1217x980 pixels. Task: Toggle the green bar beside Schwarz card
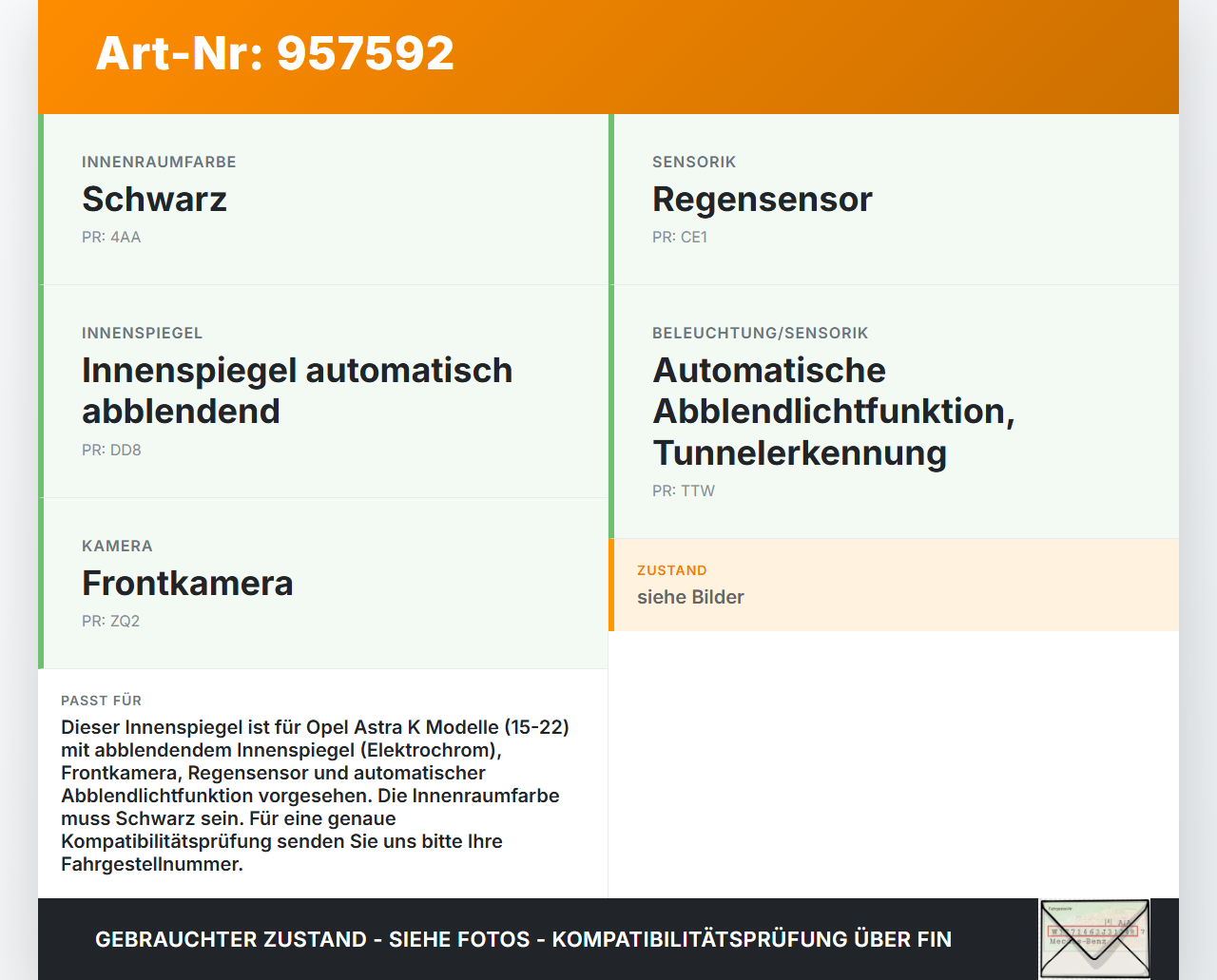tap(40, 199)
